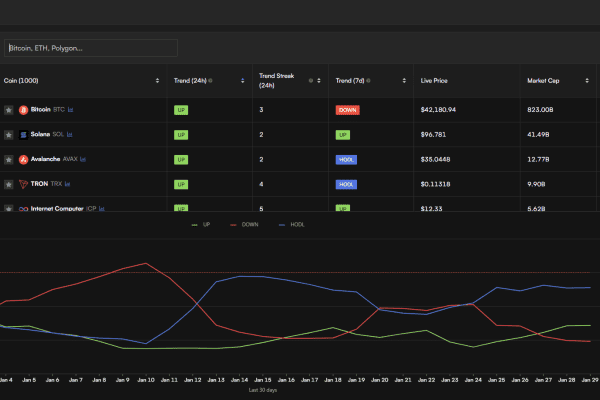Open the Internet Computer coin name link
Screen dimensions: 600x400
coord(57,209)
